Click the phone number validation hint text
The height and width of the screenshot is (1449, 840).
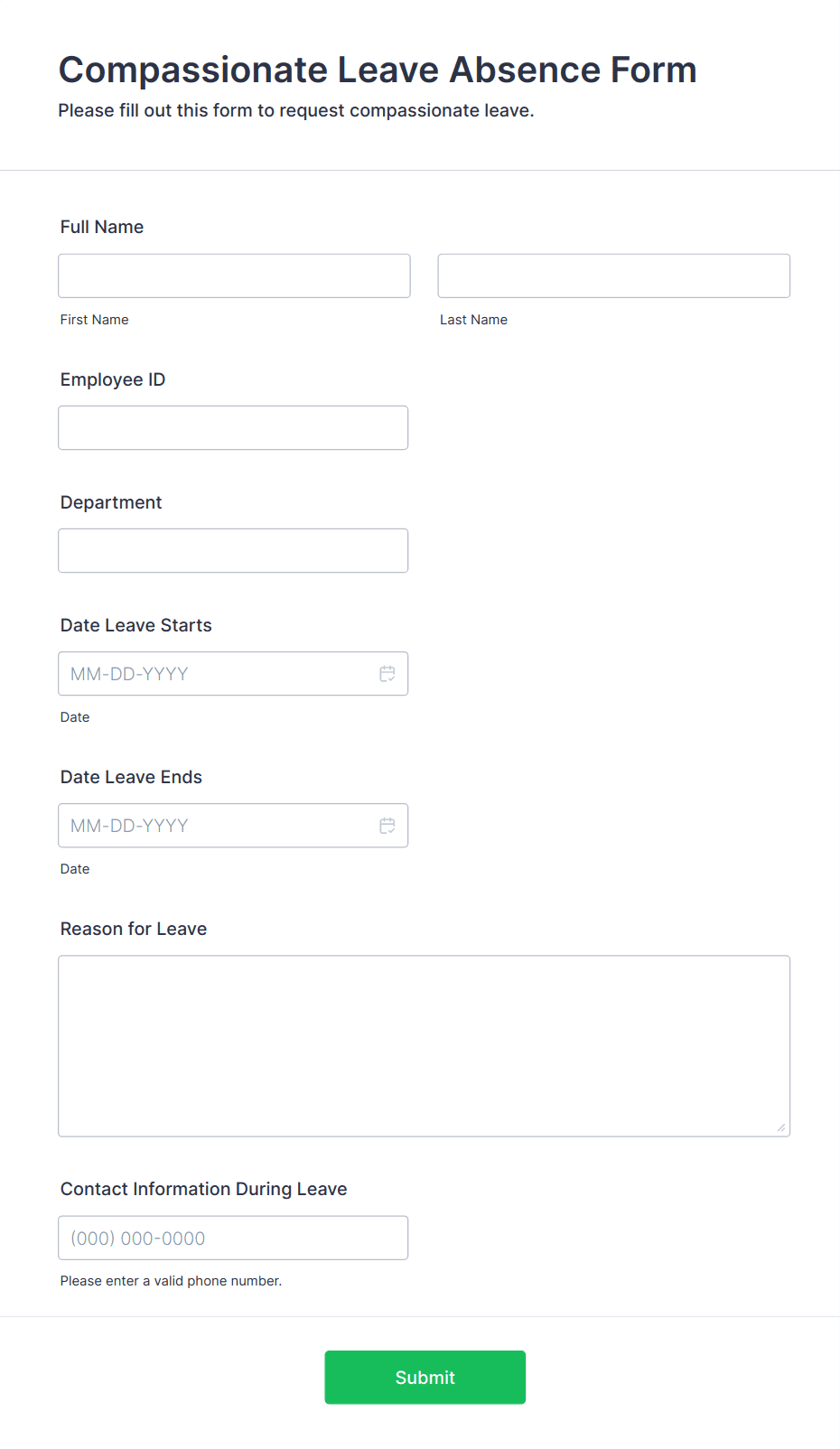[171, 1280]
